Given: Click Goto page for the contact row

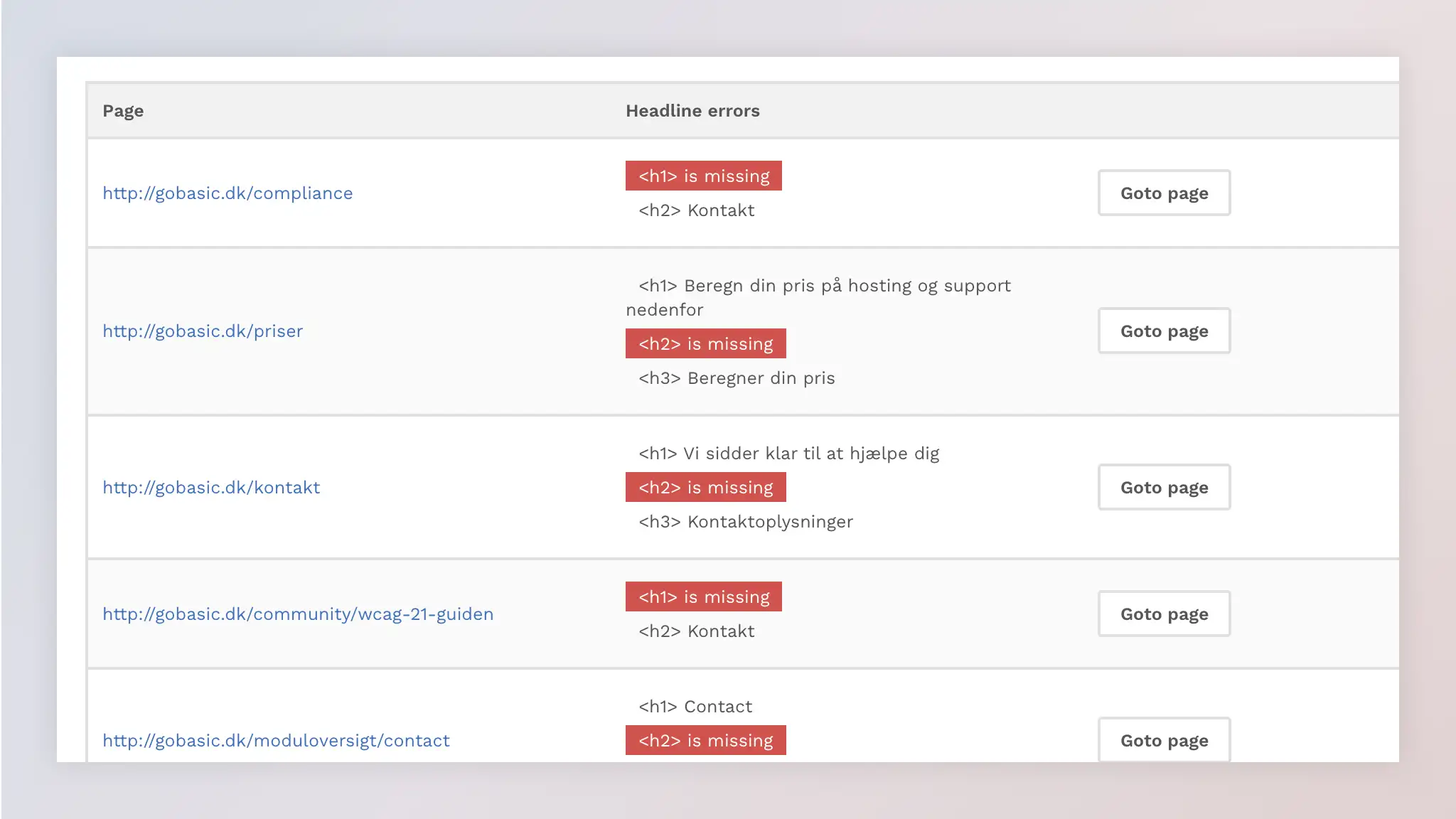Looking at the screenshot, I should pos(1164,740).
